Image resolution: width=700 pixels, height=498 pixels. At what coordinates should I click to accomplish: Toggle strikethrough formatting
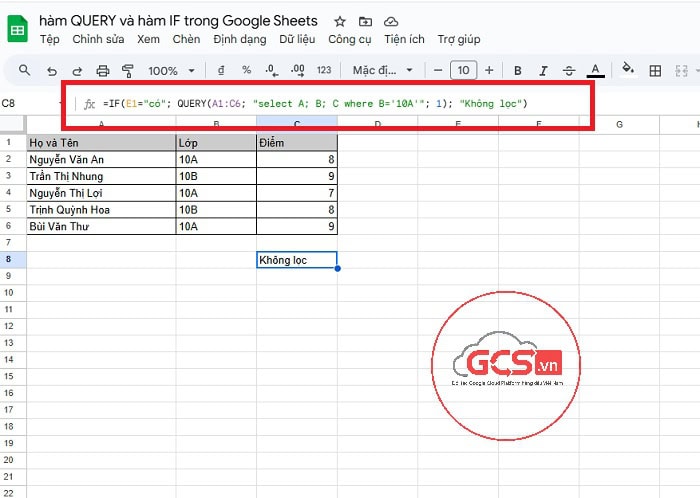tap(569, 71)
